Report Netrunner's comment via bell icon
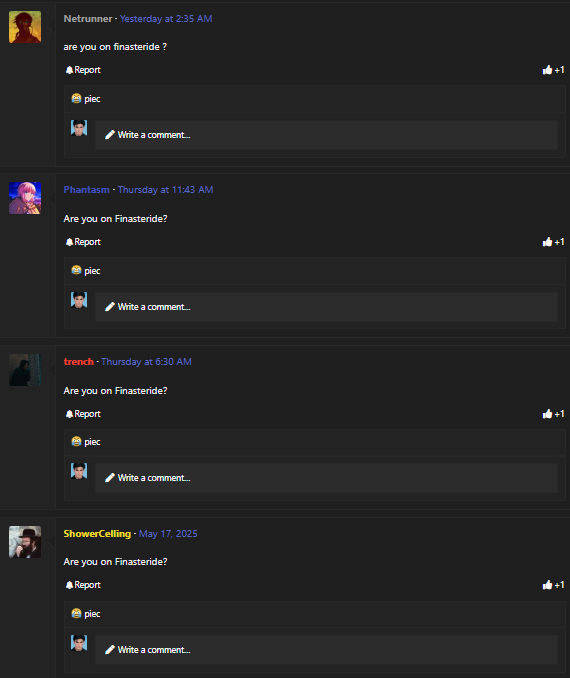This screenshot has height=678, width=570. [x=83, y=70]
